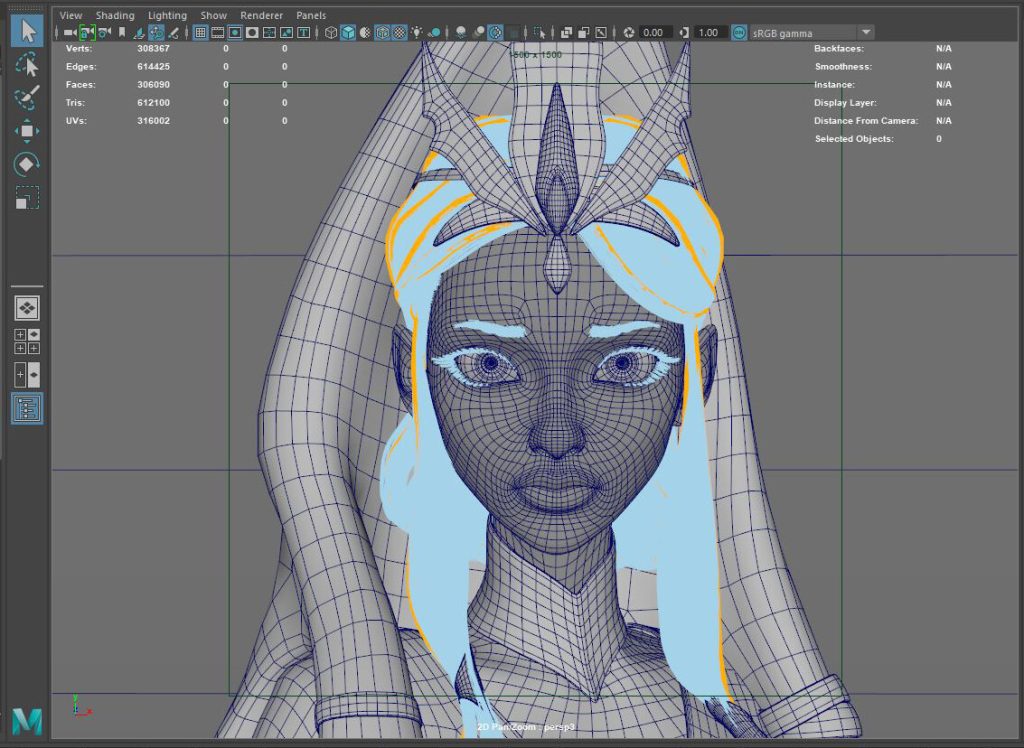
Task: Pick the Move tool
Action: (x=27, y=131)
